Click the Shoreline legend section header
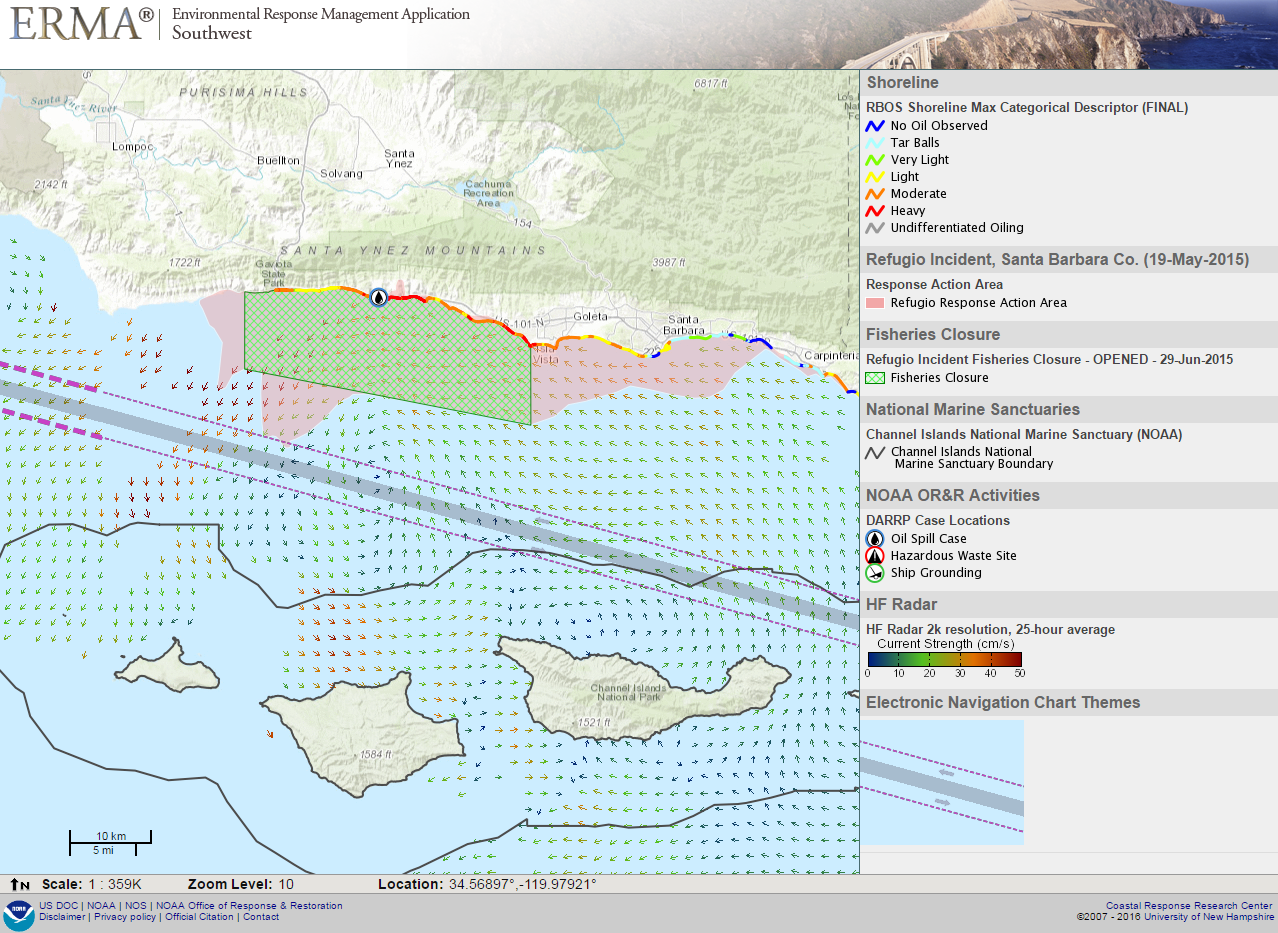Image resolution: width=1278 pixels, height=933 pixels. point(1068,83)
